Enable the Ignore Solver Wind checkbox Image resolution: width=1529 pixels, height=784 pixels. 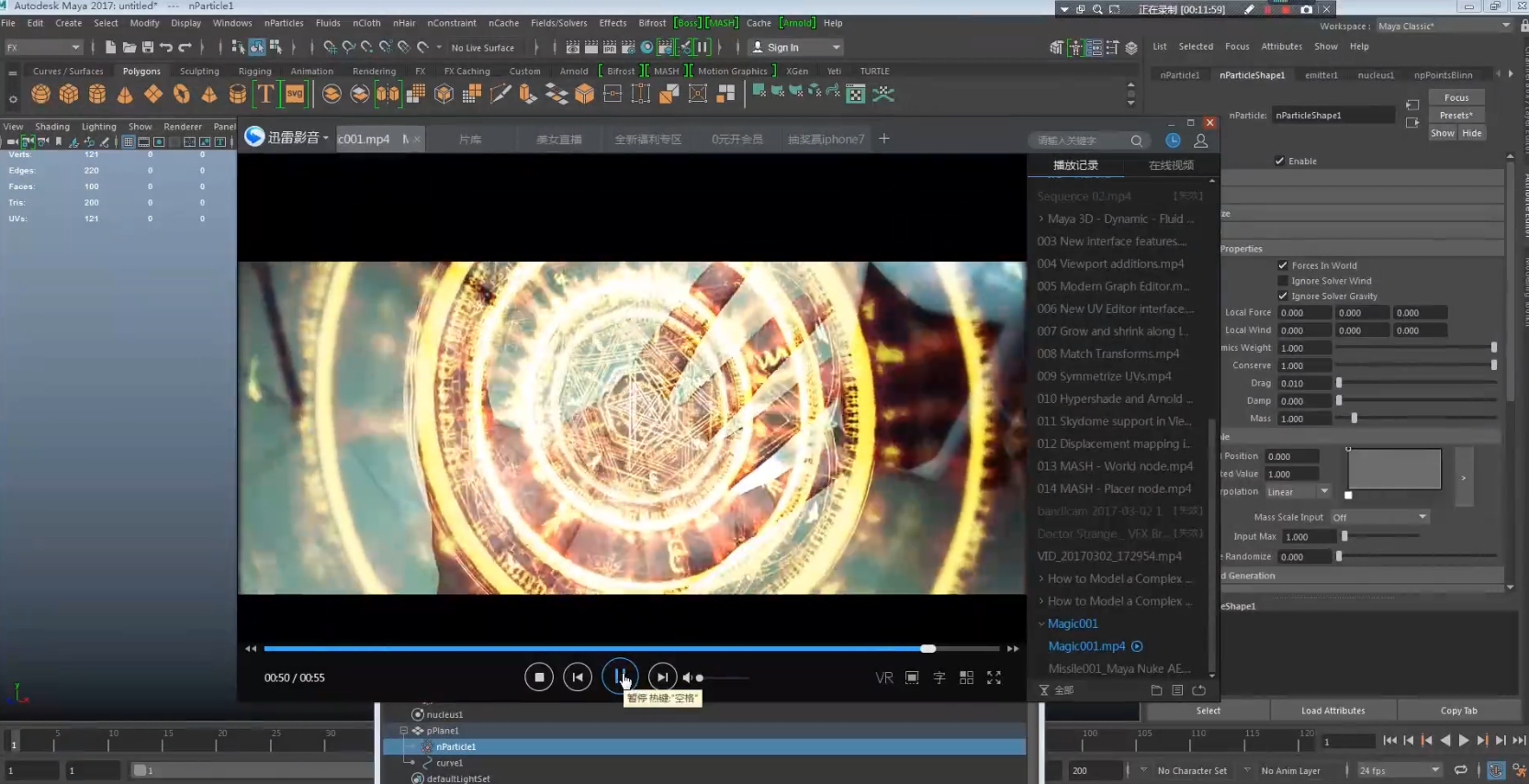(x=1283, y=281)
